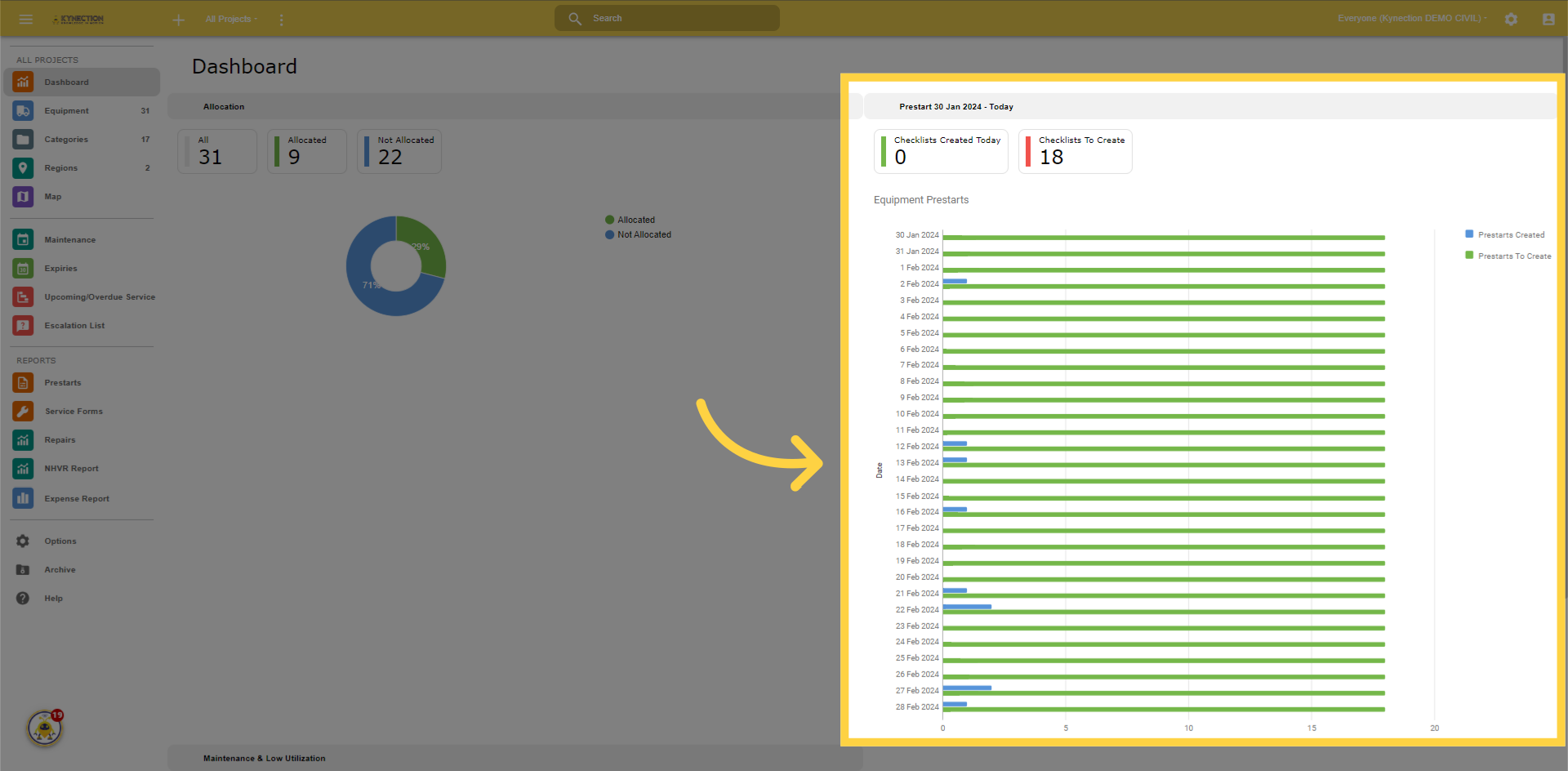Open the user account profile icon

(1548, 19)
